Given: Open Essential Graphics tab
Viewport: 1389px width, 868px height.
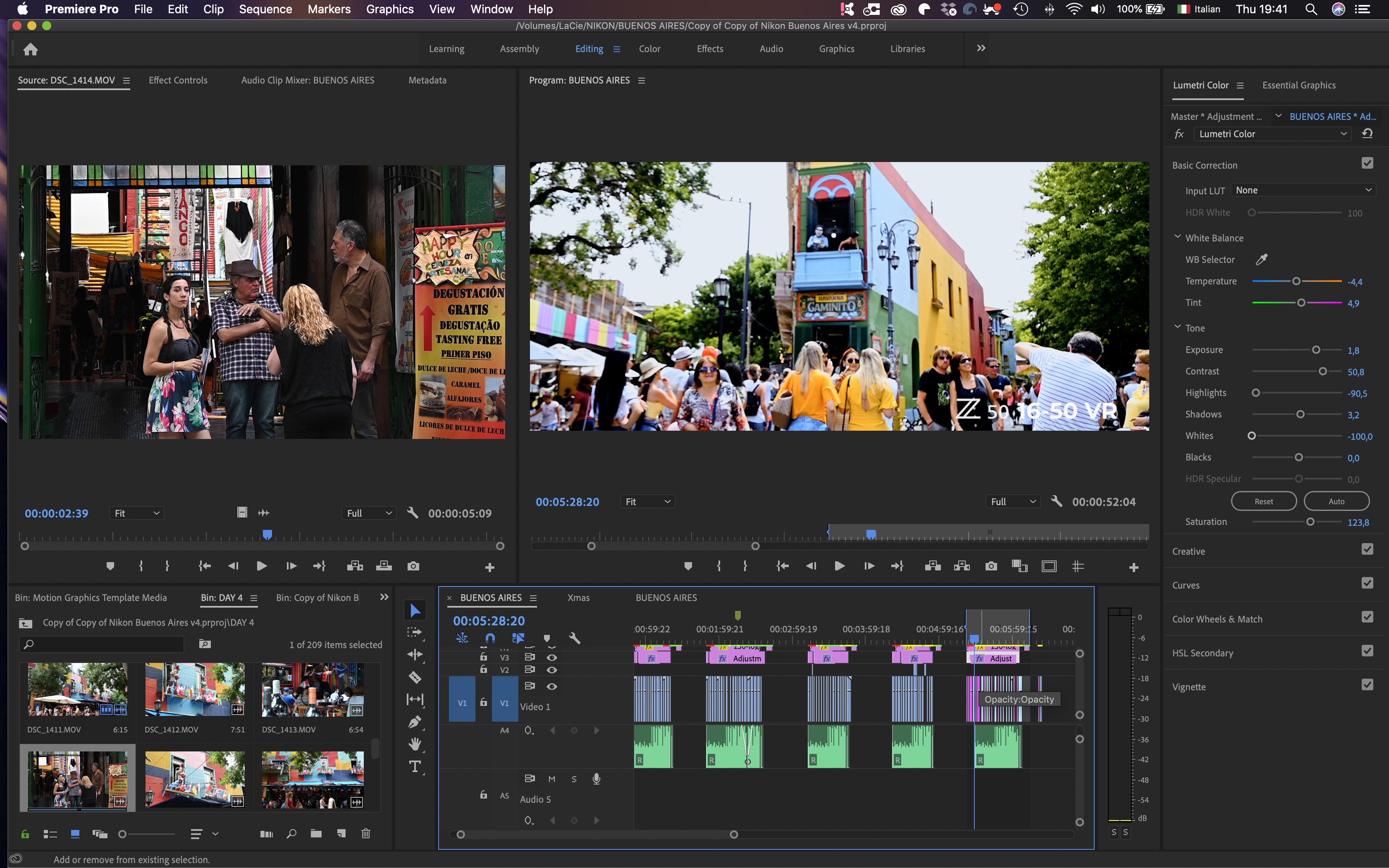Looking at the screenshot, I should click(1299, 85).
